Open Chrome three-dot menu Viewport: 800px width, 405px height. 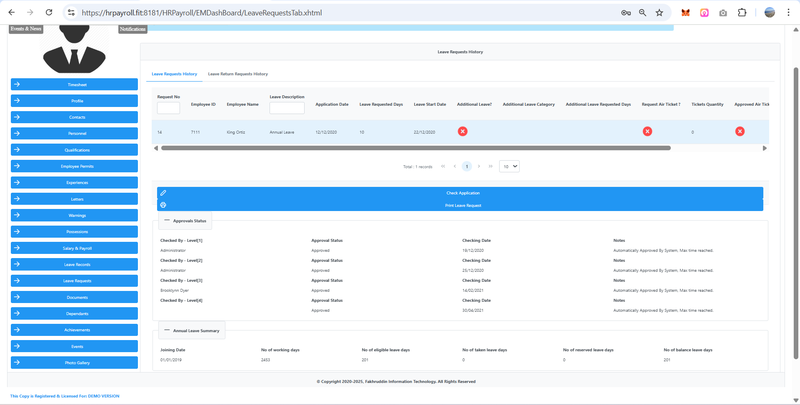coord(788,13)
